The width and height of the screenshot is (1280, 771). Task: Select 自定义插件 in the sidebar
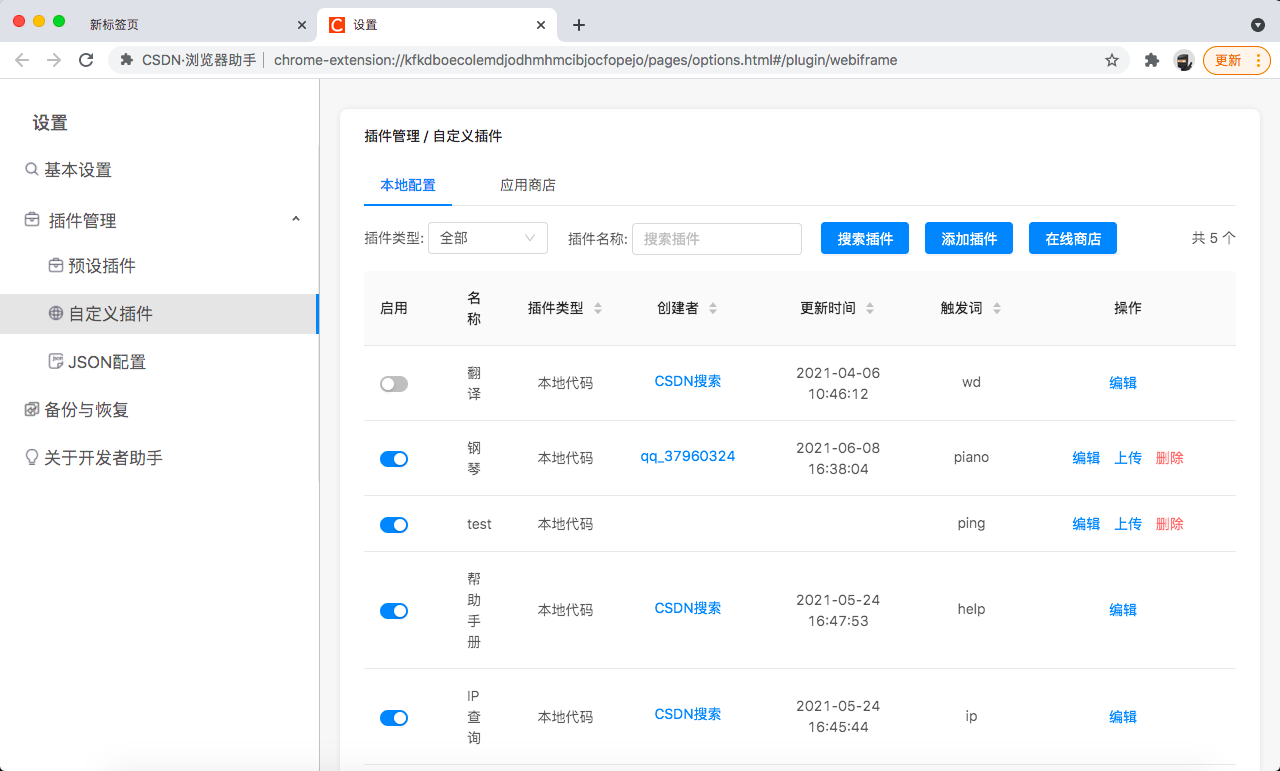pos(160,314)
